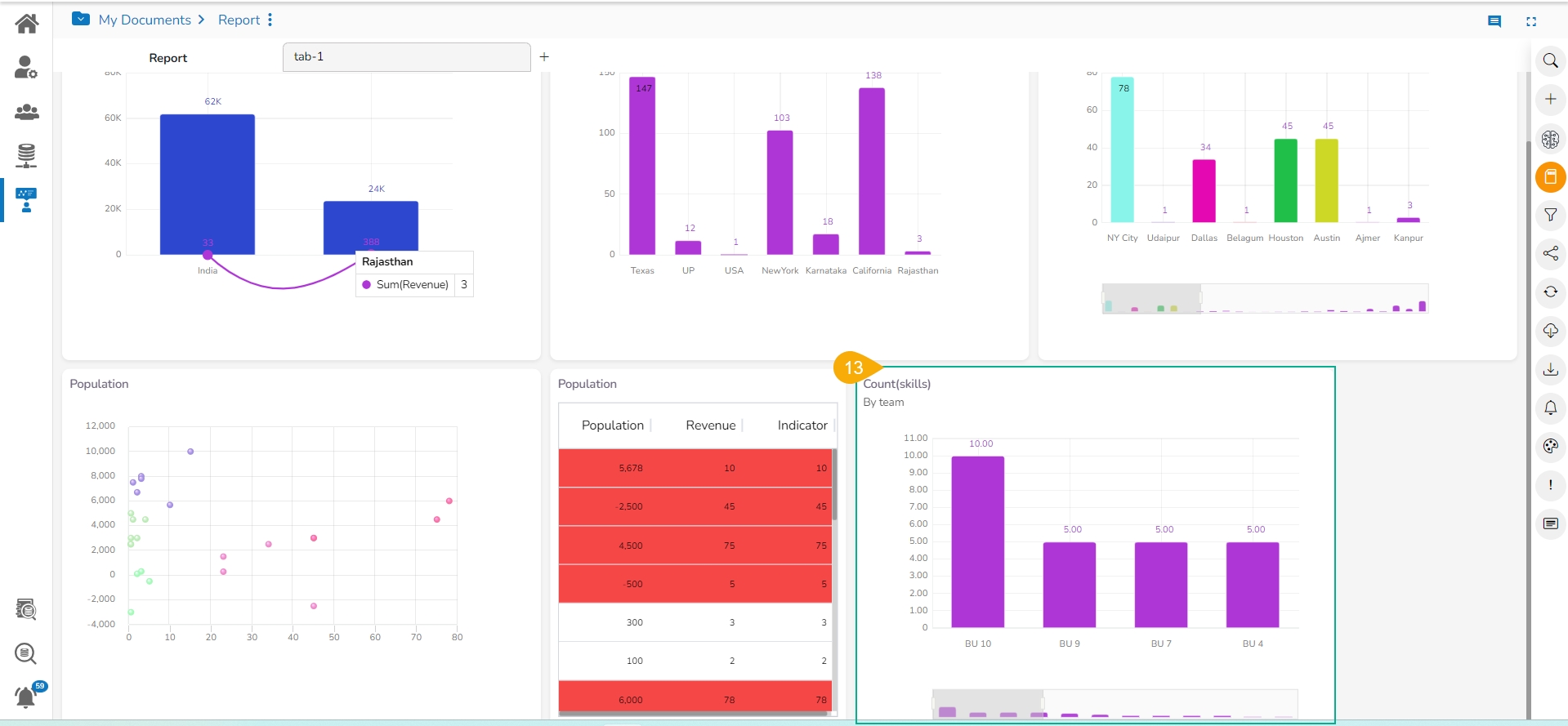
Task: Select the table cell showing 300
Action: 635,622
